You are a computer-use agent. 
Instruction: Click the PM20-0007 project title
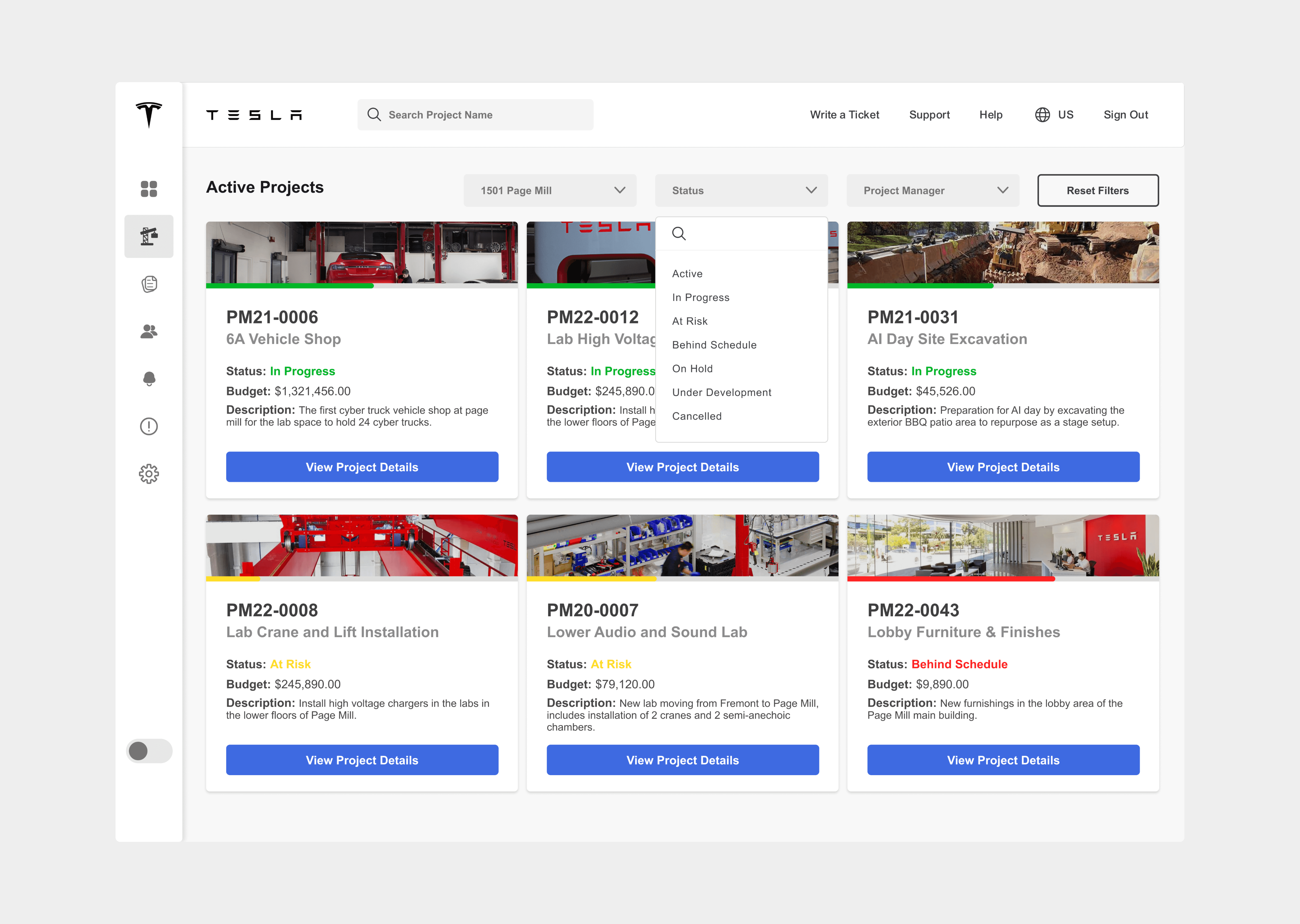coord(592,610)
